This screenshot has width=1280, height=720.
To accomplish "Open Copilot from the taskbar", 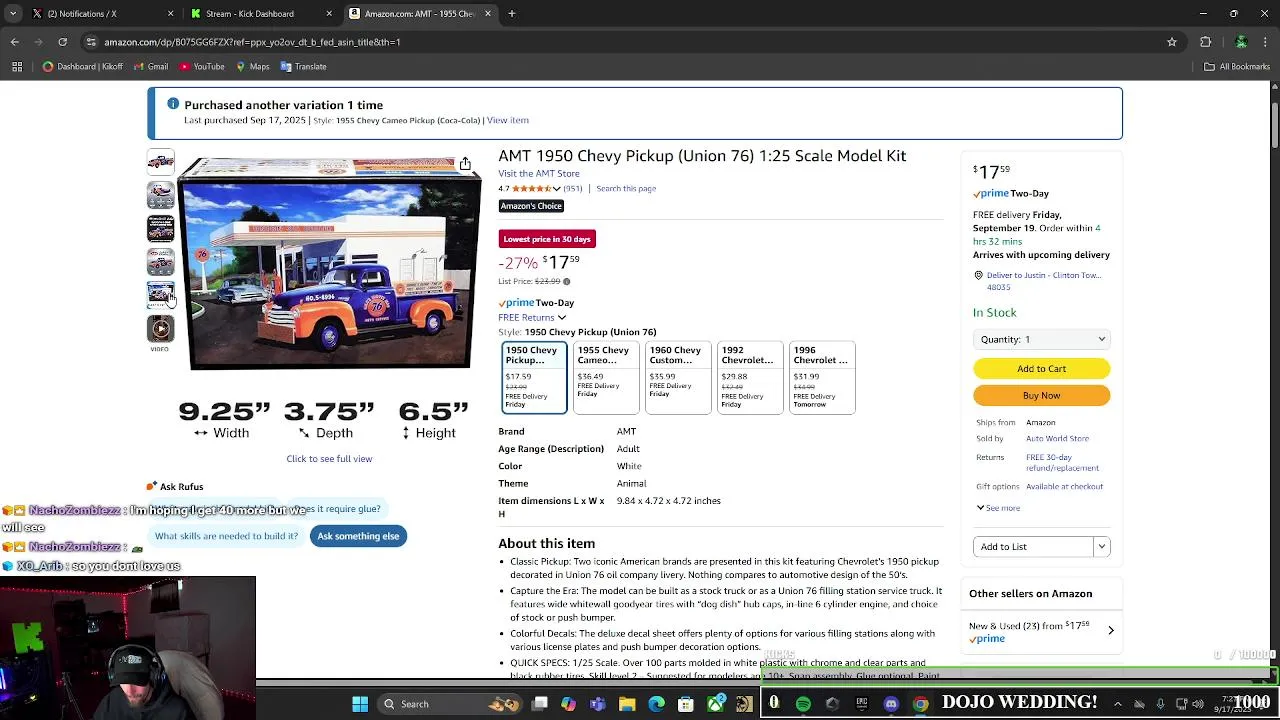I will click(x=568, y=704).
